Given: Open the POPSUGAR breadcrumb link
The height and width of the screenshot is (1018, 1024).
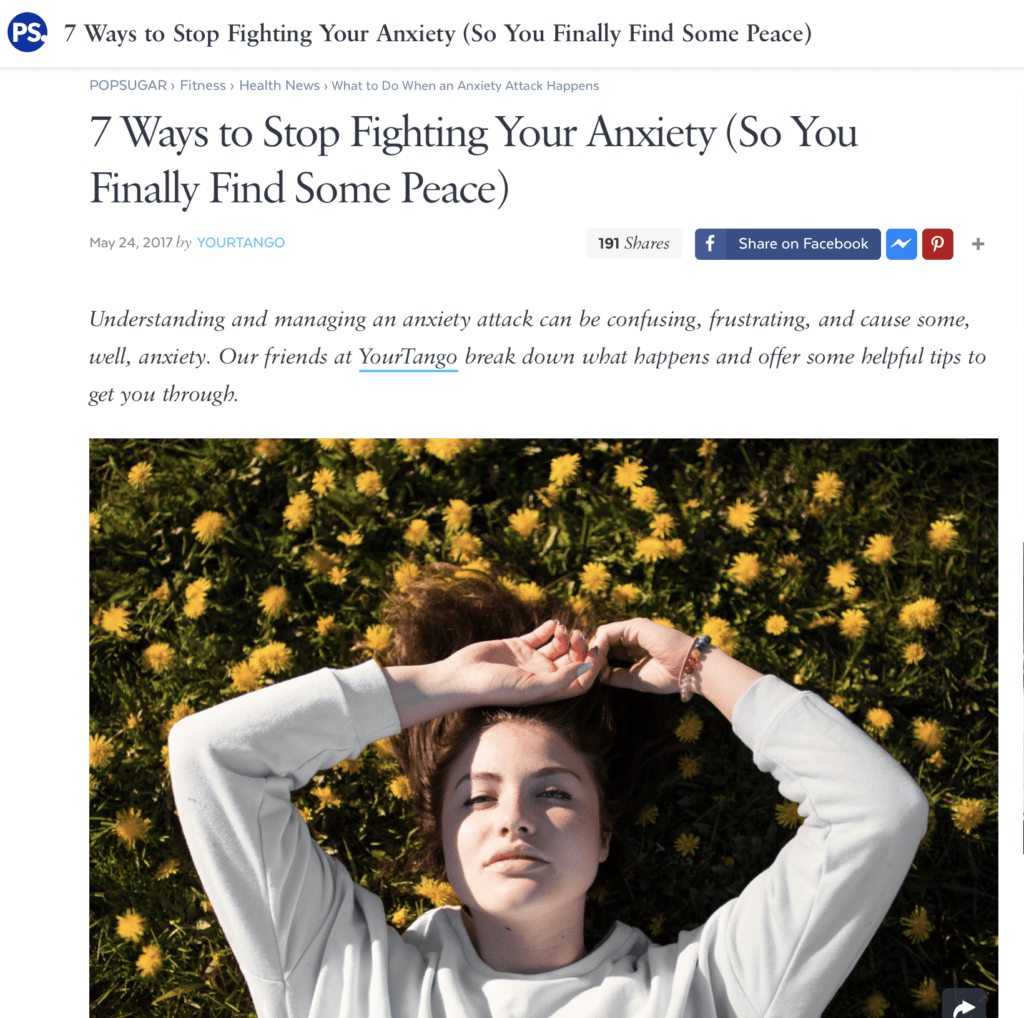Looking at the screenshot, I should click(128, 86).
